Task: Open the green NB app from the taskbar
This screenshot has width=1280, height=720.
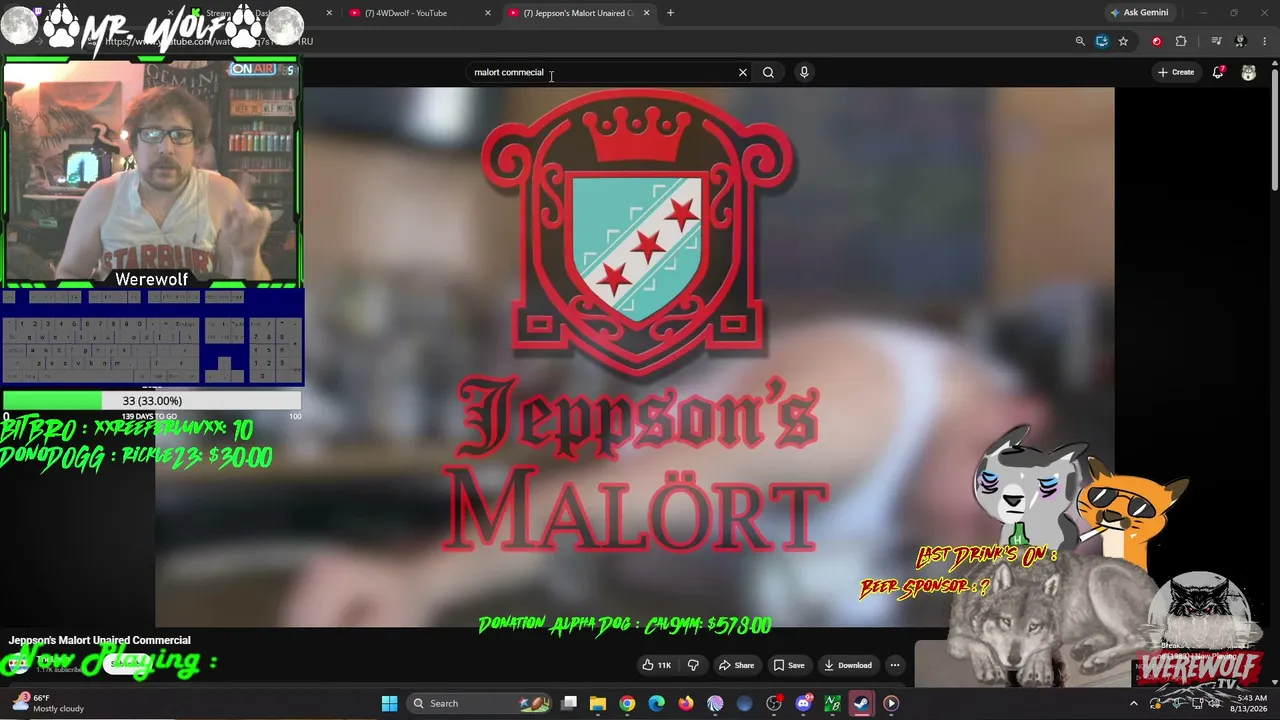Action: 832,703
